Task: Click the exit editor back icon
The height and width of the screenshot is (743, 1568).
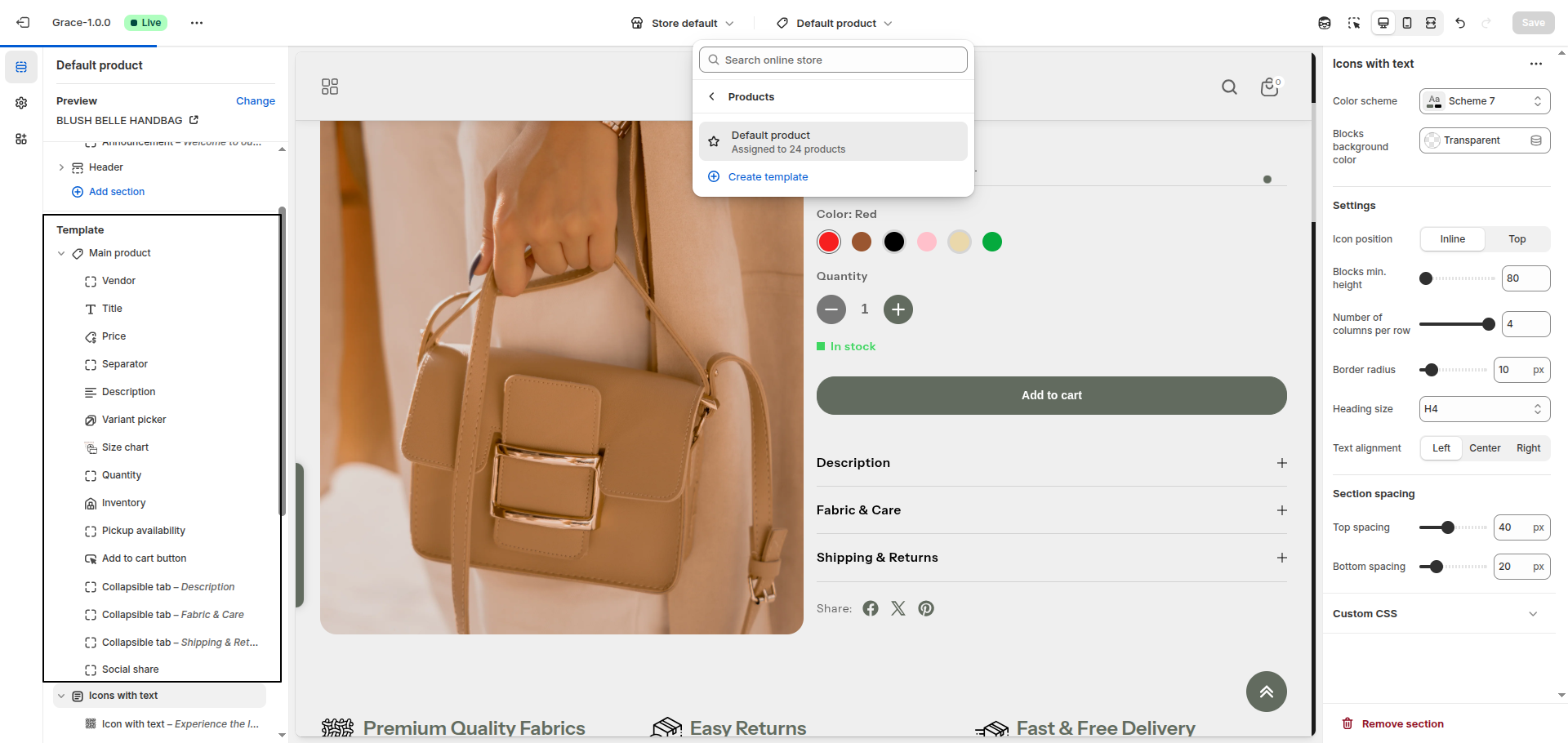Action: (x=23, y=23)
